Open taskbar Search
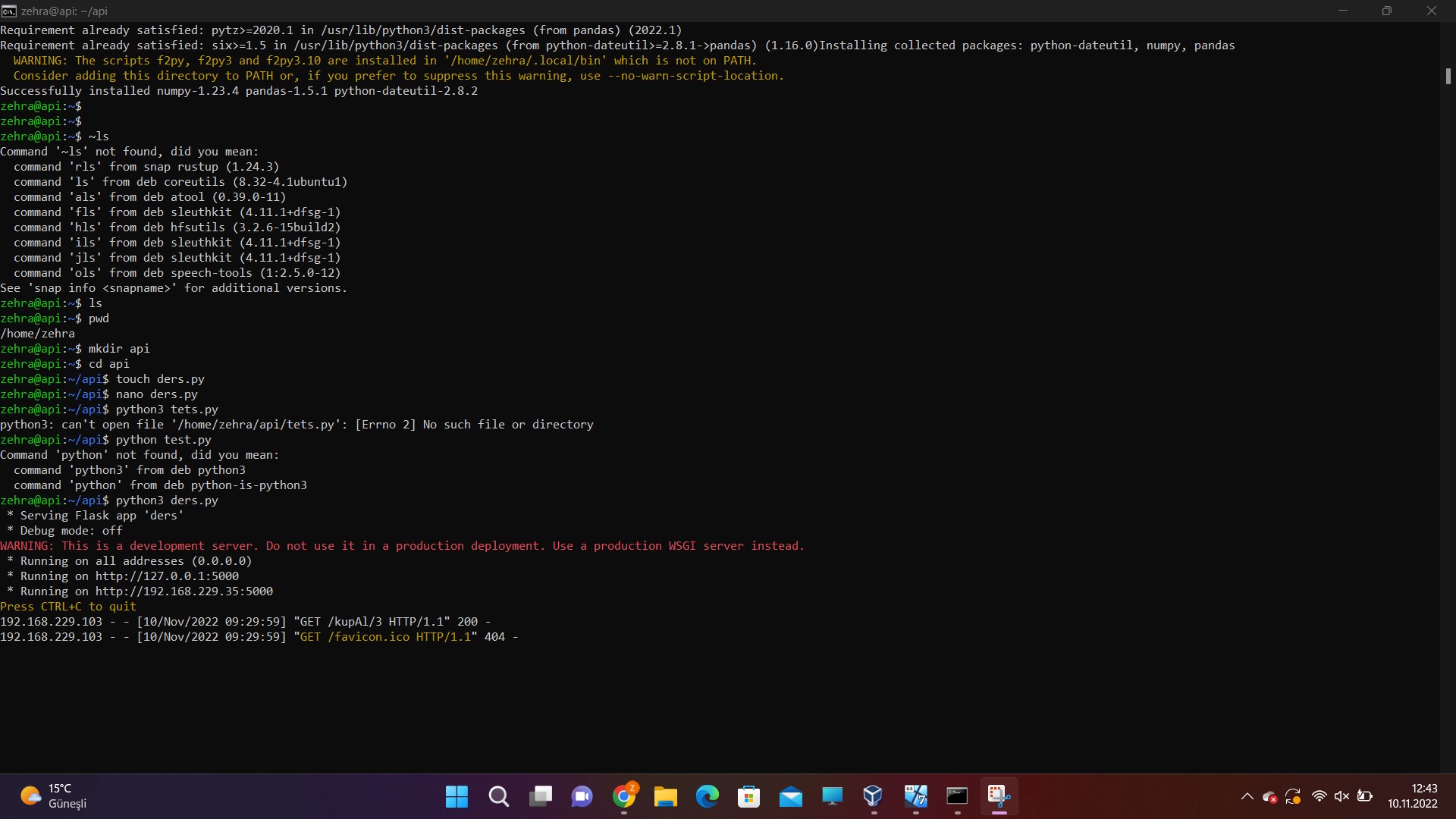Image resolution: width=1456 pixels, height=819 pixels. coord(498,796)
